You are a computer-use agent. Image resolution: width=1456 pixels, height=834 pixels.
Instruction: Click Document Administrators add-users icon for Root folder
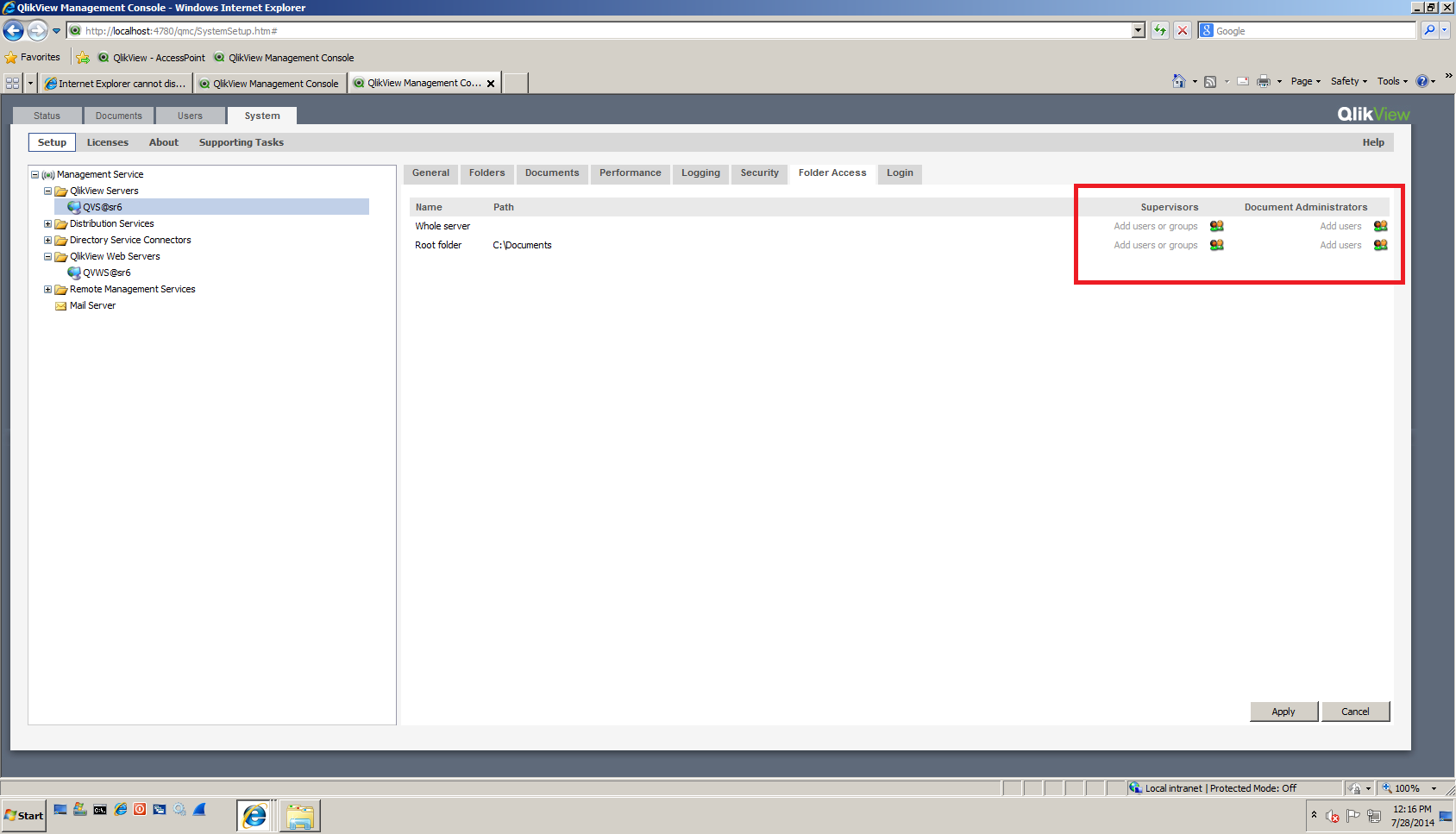(1381, 245)
